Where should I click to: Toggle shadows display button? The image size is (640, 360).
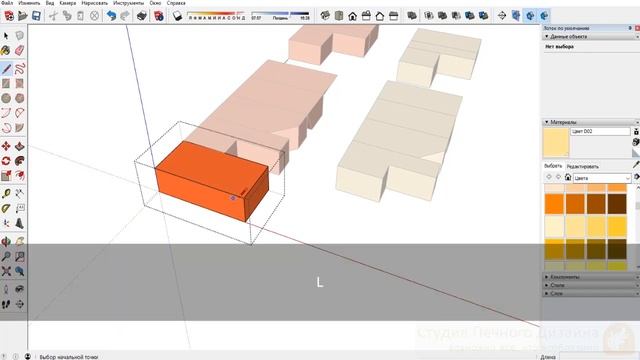pyautogui.click(x=177, y=16)
